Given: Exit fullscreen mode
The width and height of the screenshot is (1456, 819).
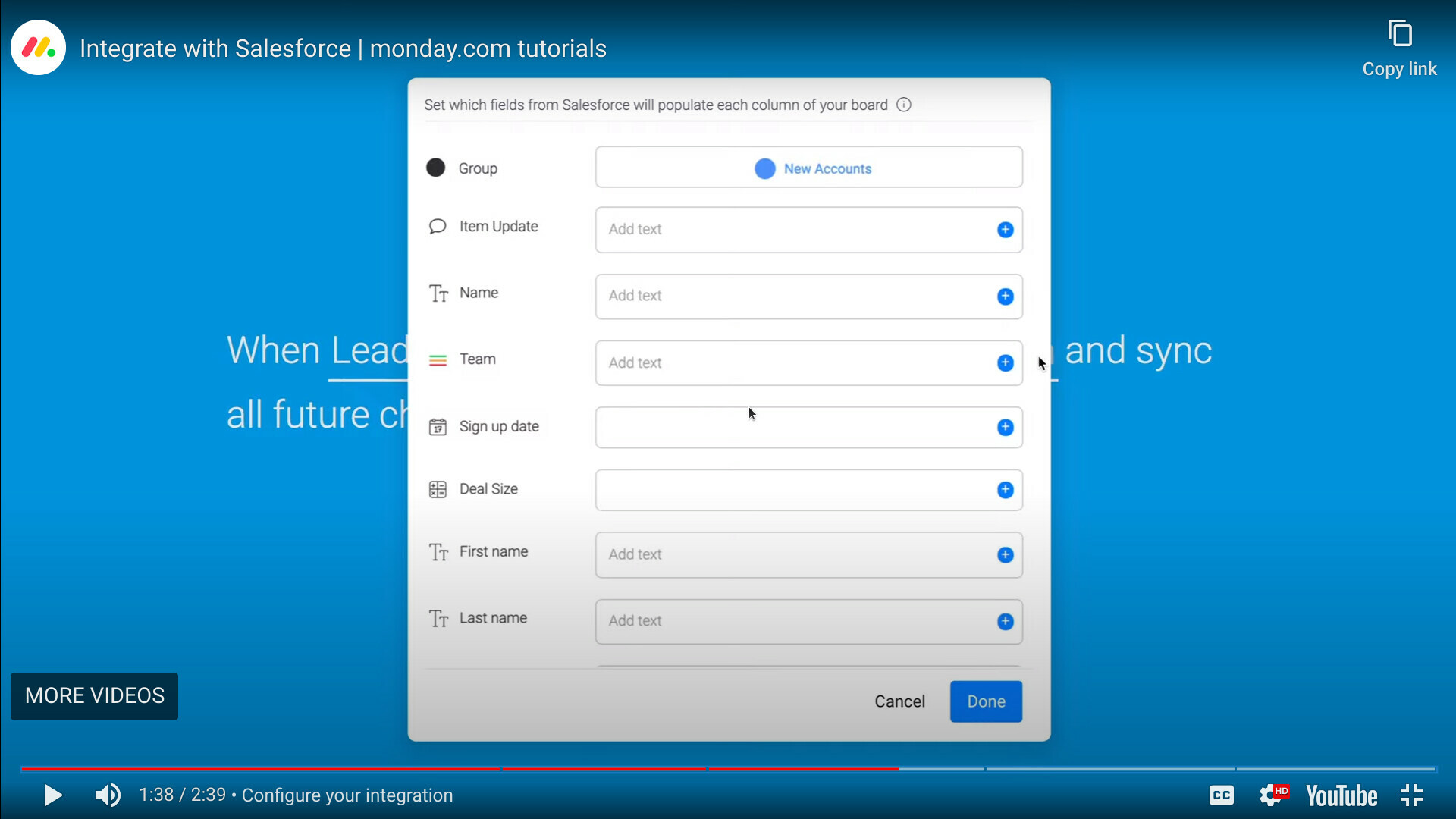Looking at the screenshot, I should point(1411,795).
